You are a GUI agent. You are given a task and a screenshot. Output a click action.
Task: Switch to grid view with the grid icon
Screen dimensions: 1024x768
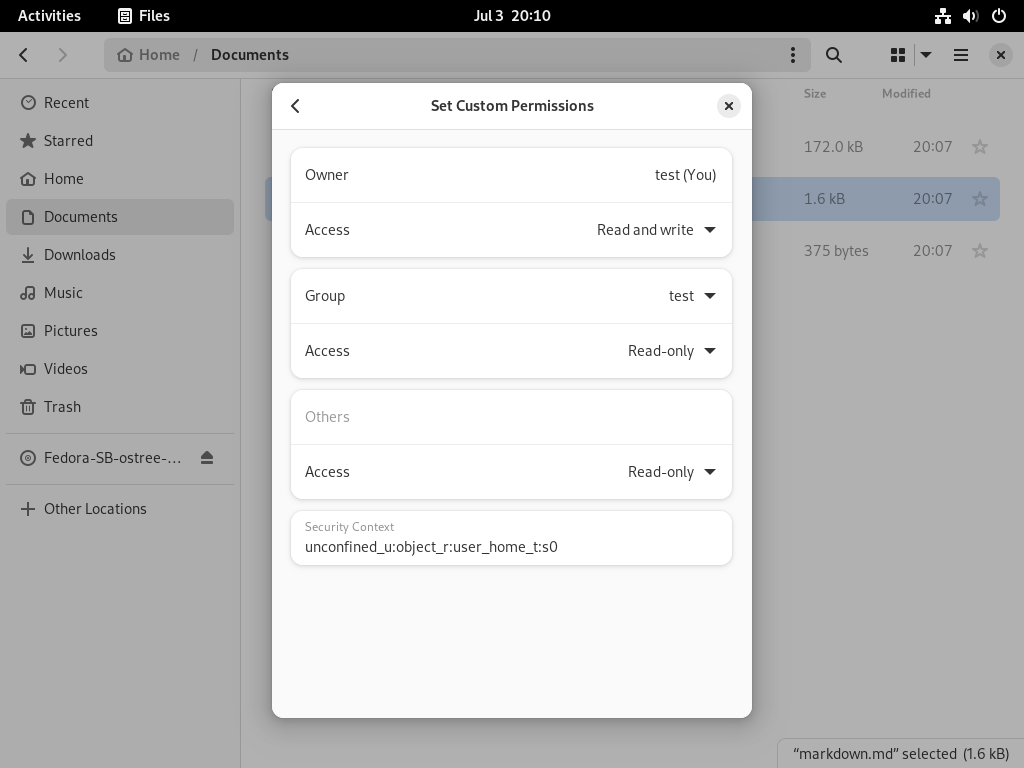[898, 55]
